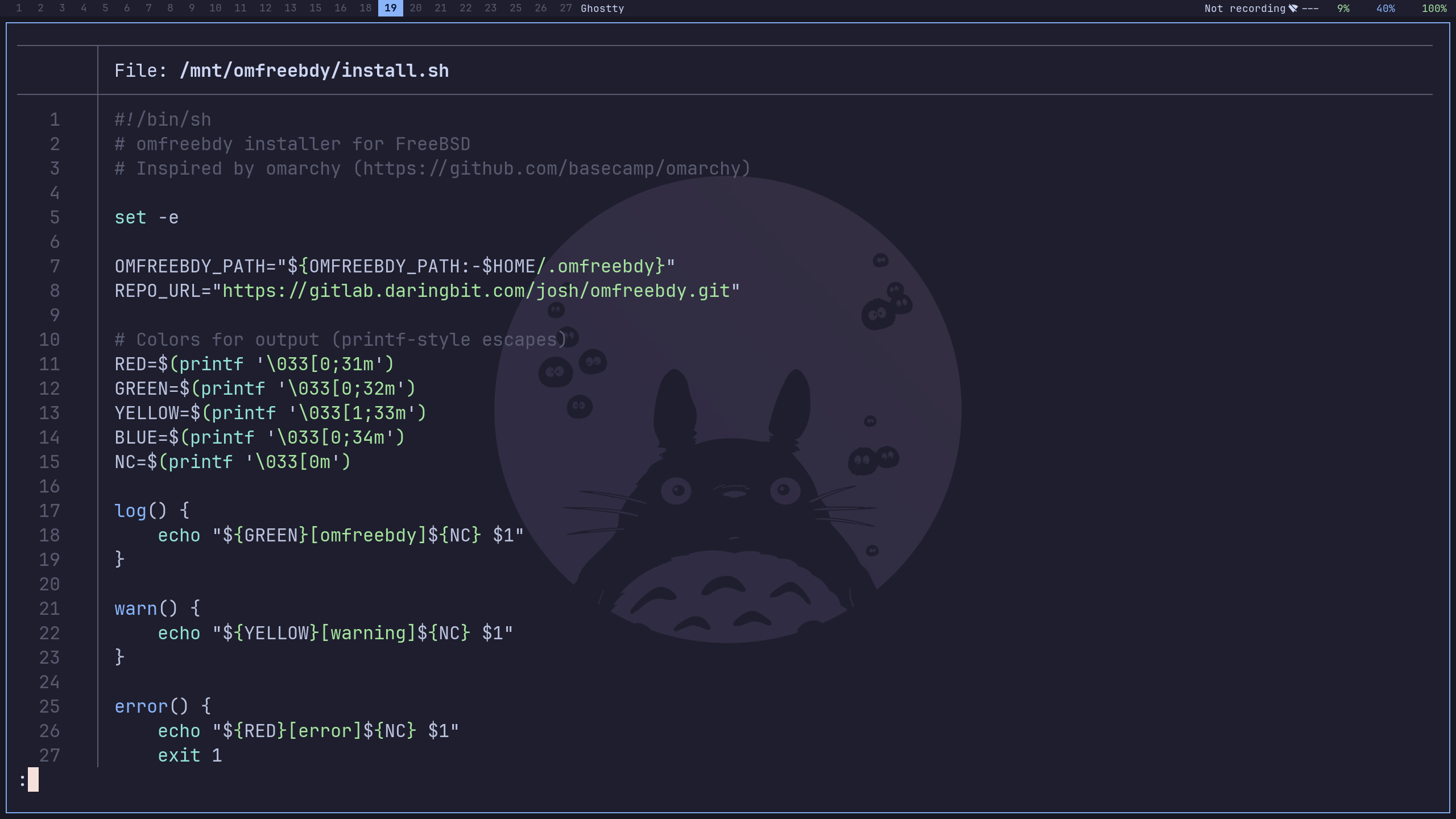Switch to workspace 2
The height and width of the screenshot is (819, 1456).
(40, 8)
